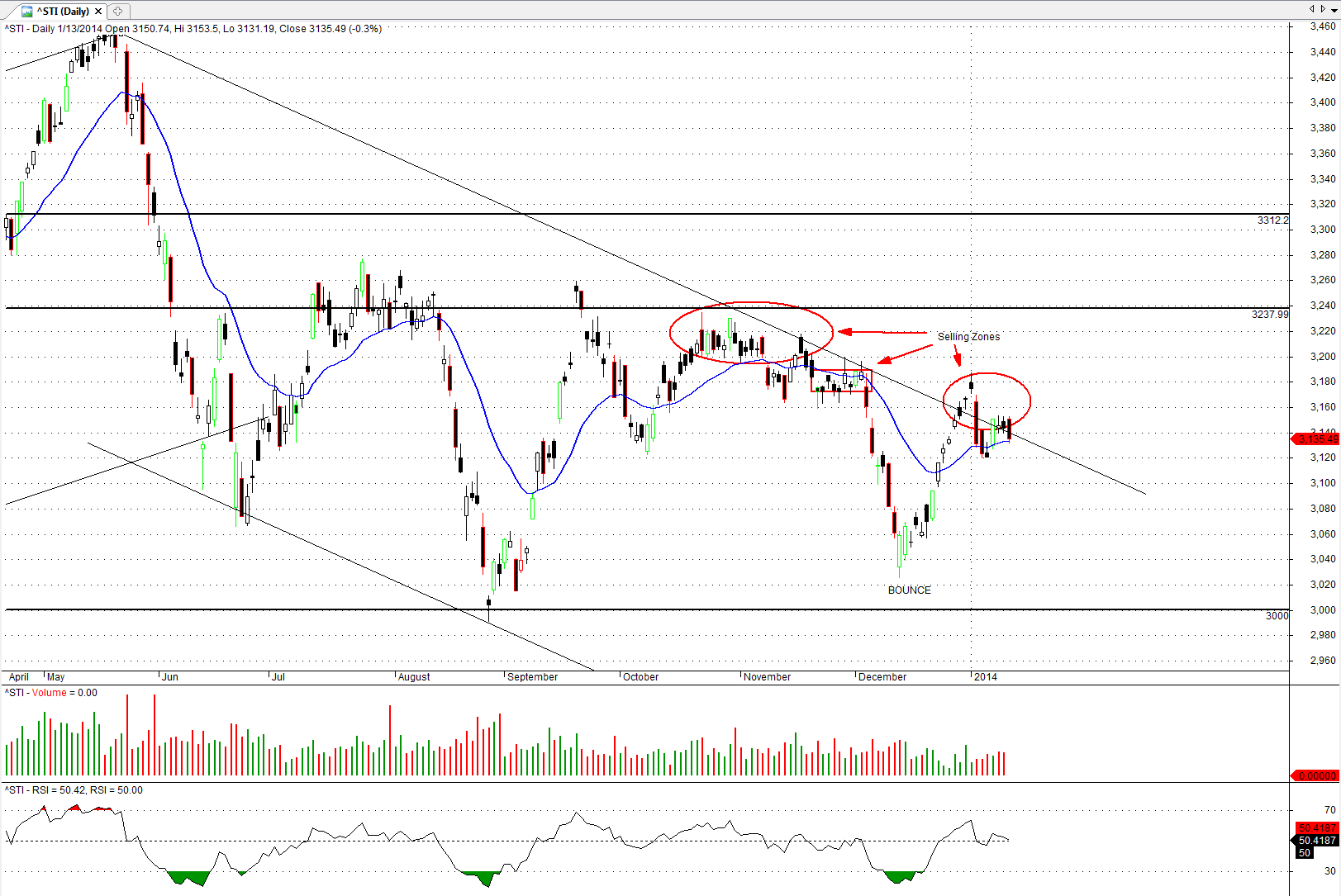Select the 3312.2 horizontal level label
1341x896 pixels.
(x=1272, y=220)
